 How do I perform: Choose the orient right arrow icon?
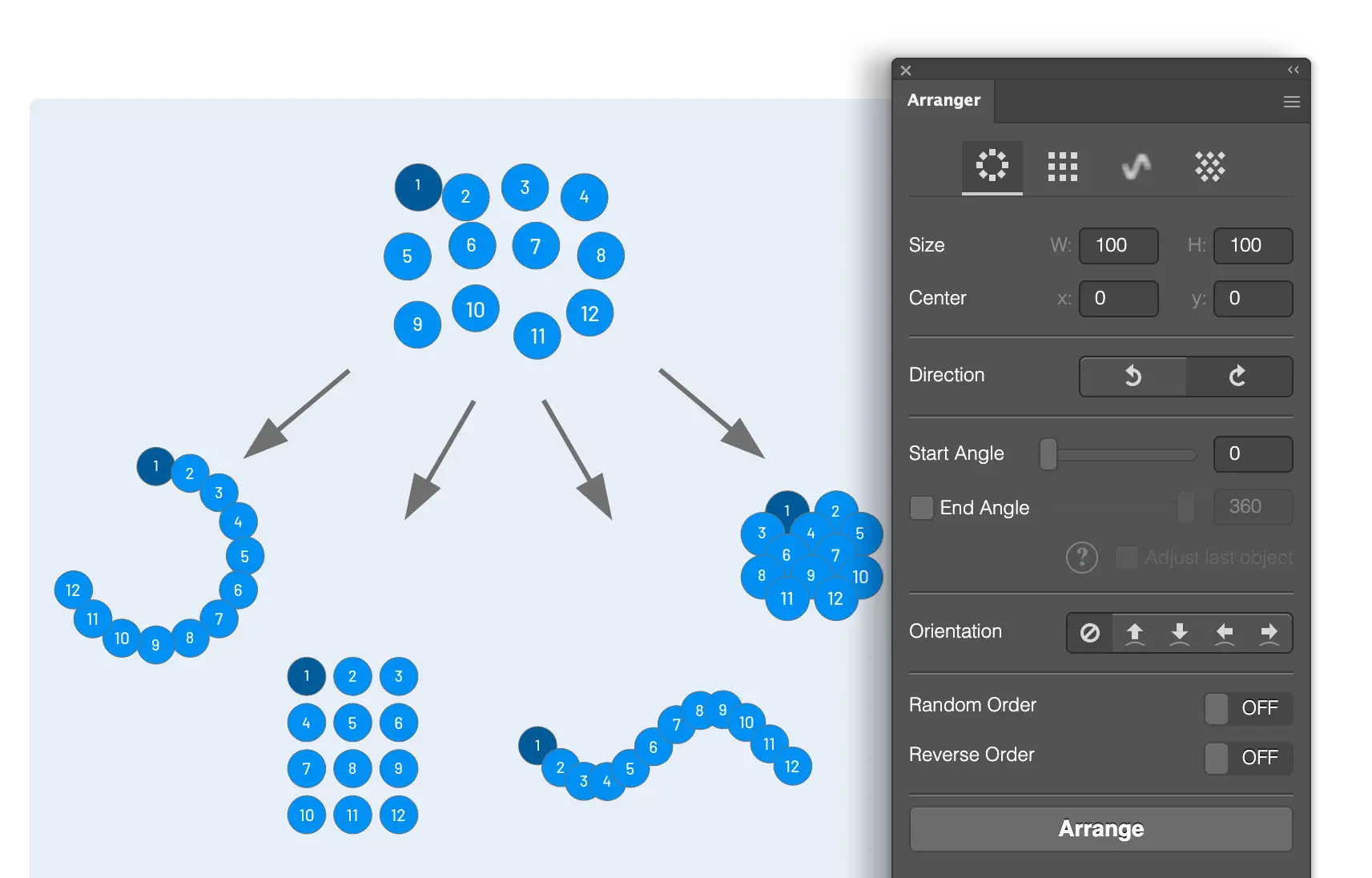pos(1269,633)
